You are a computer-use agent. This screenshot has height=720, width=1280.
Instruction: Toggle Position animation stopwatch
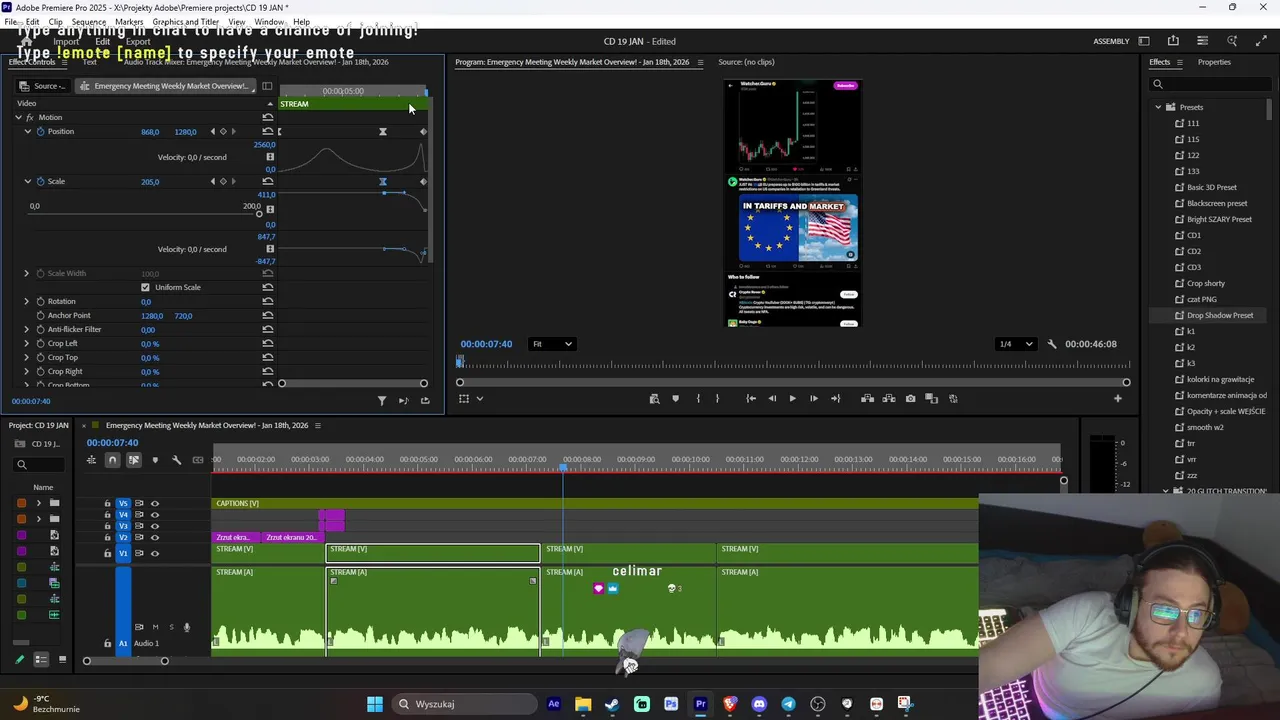pyautogui.click(x=40, y=132)
